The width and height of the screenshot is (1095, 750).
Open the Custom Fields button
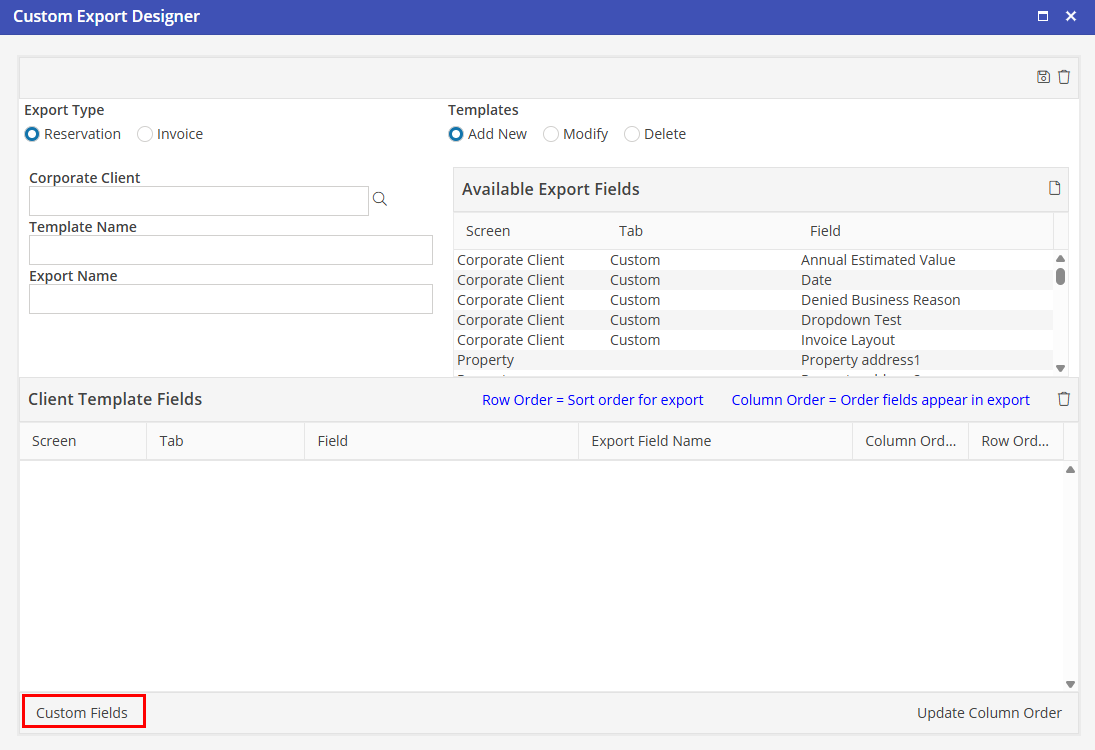coord(83,713)
